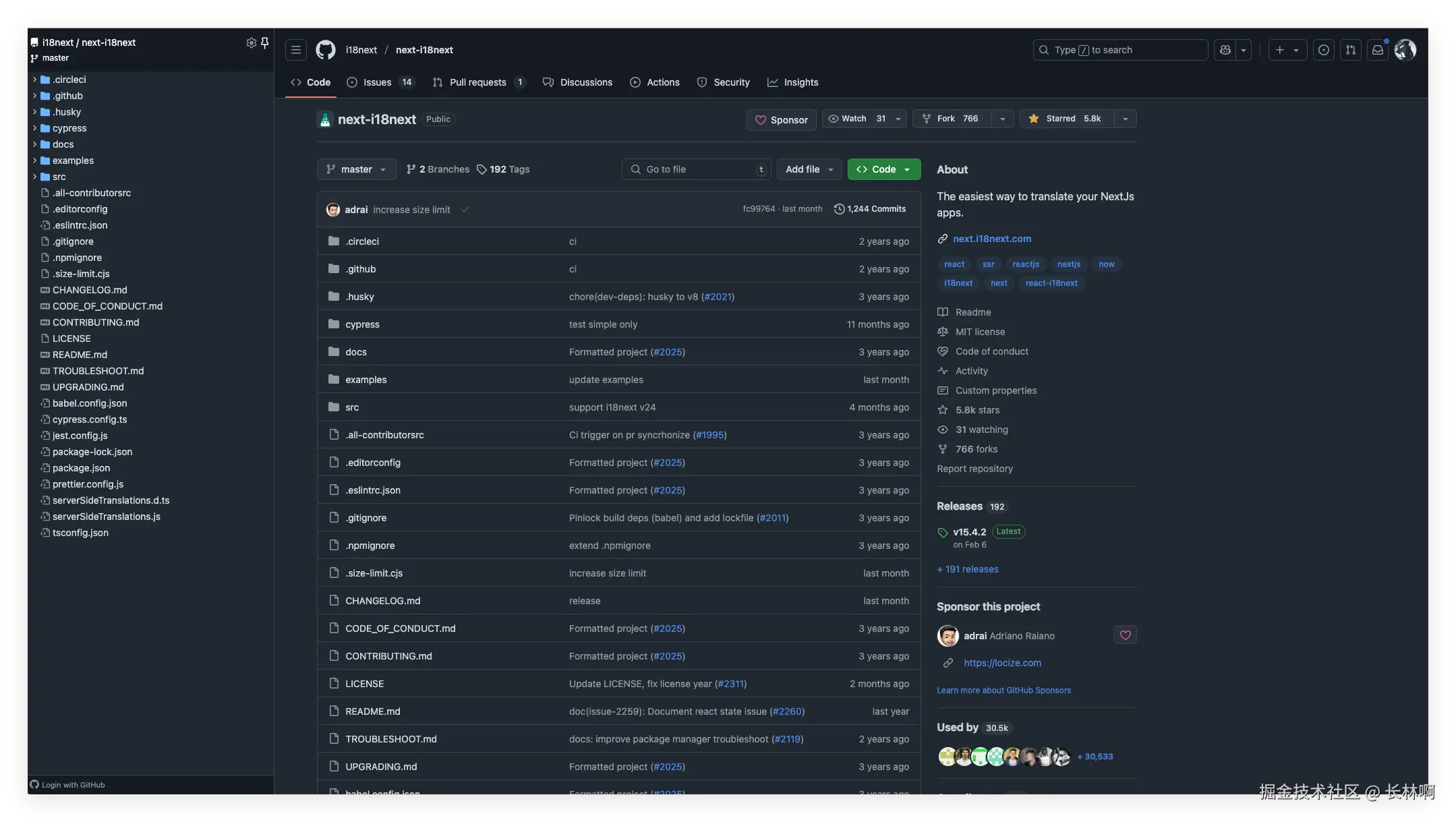
Task: Open notifications inbox icon
Action: (x=1378, y=50)
